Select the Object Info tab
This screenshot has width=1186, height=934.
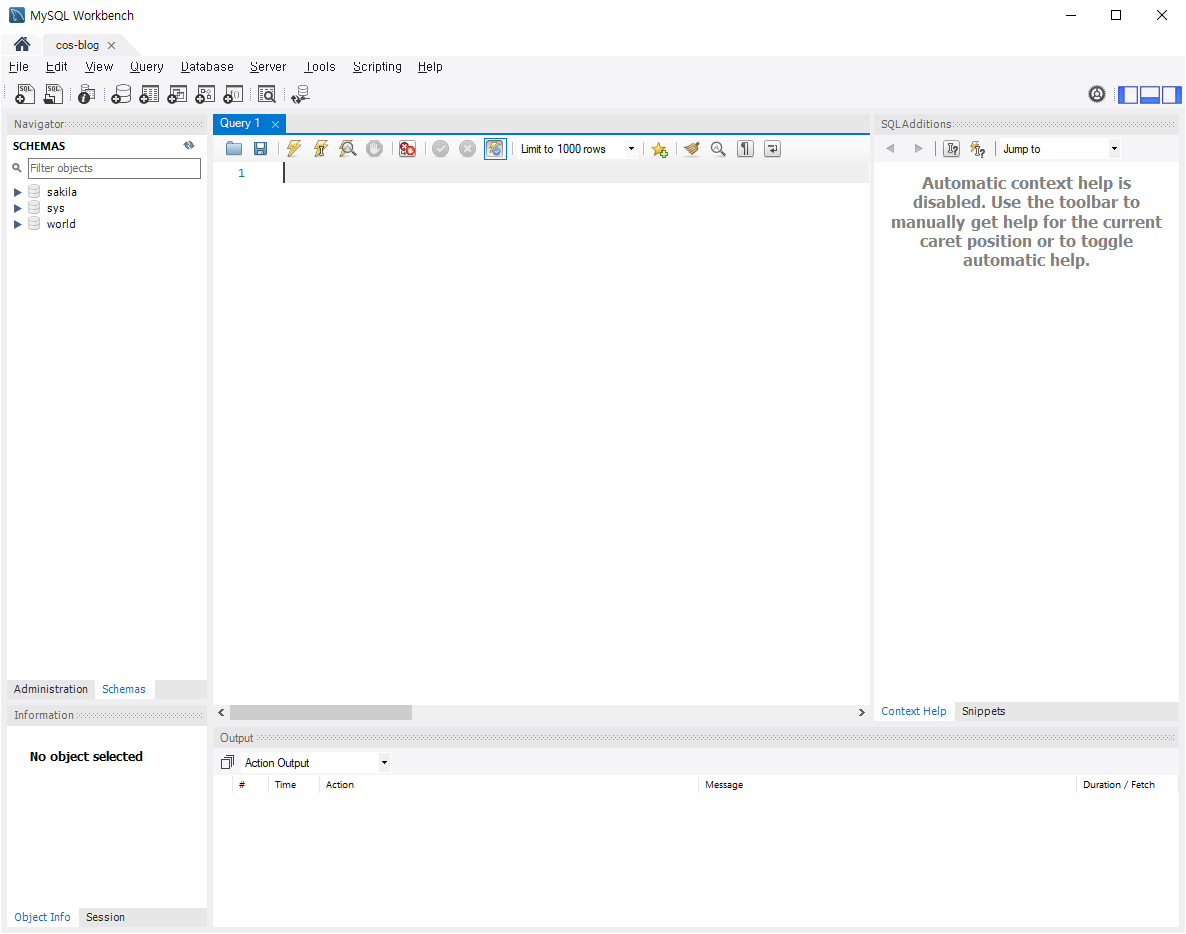click(x=42, y=917)
